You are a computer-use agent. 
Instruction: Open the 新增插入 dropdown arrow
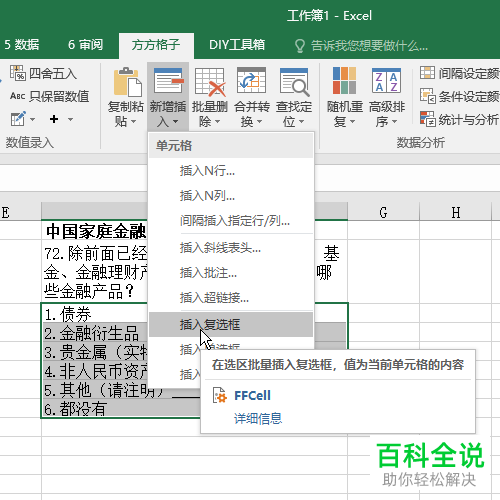click(x=175, y=122)
